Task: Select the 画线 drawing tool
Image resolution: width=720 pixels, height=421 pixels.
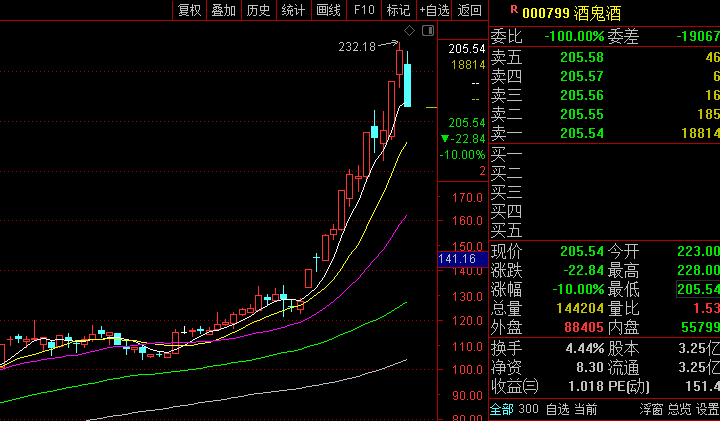Action: [x=329, y=10]
